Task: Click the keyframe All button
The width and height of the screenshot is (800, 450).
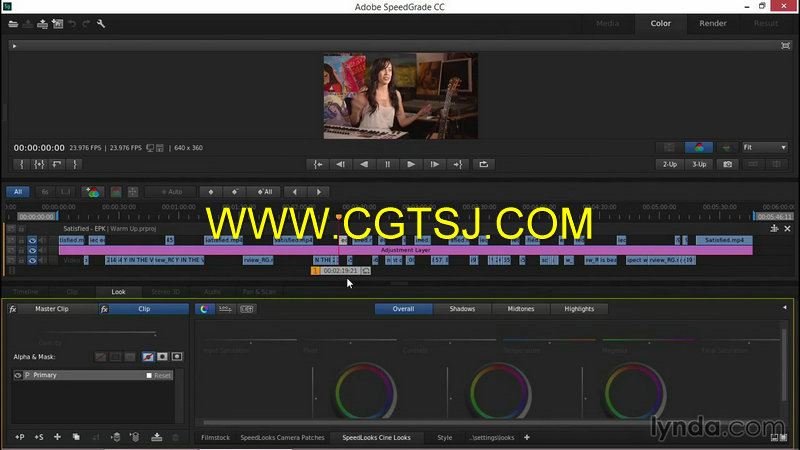Action: point(265,192)
